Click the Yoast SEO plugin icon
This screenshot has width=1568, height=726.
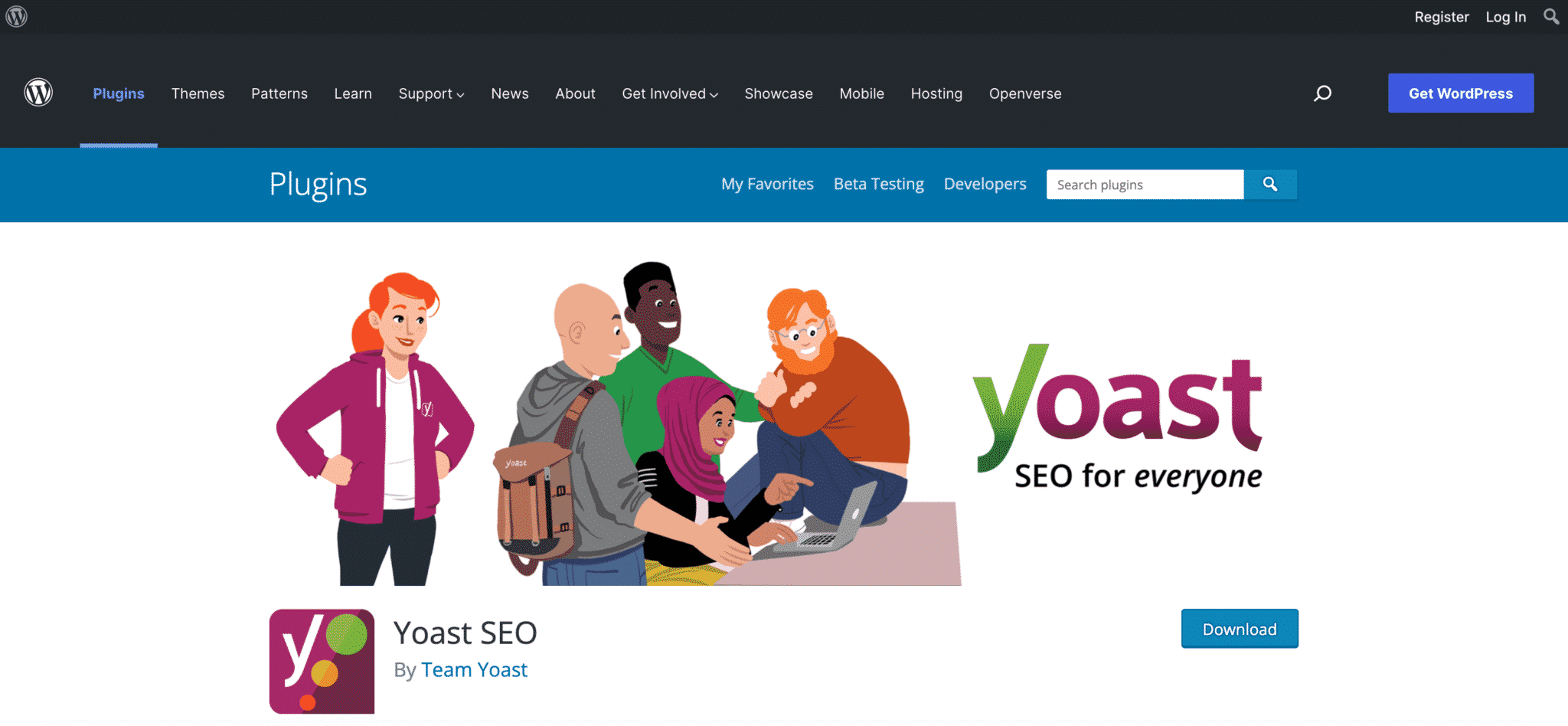coord(321,660)
